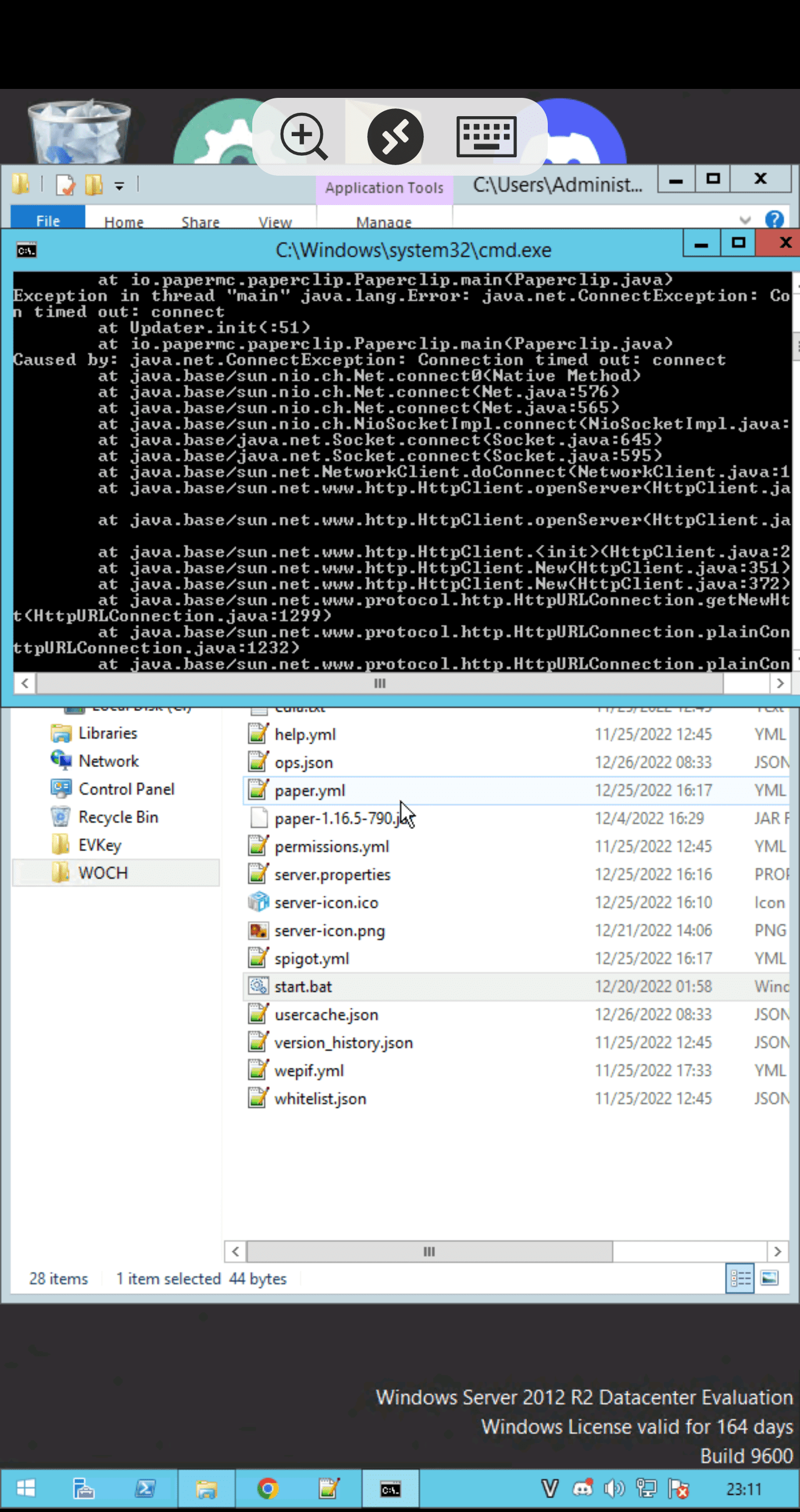Screen dimensions: 800x1512
Task: Click the file list's left scroll arrow
Action: [x=235, y=1251]
